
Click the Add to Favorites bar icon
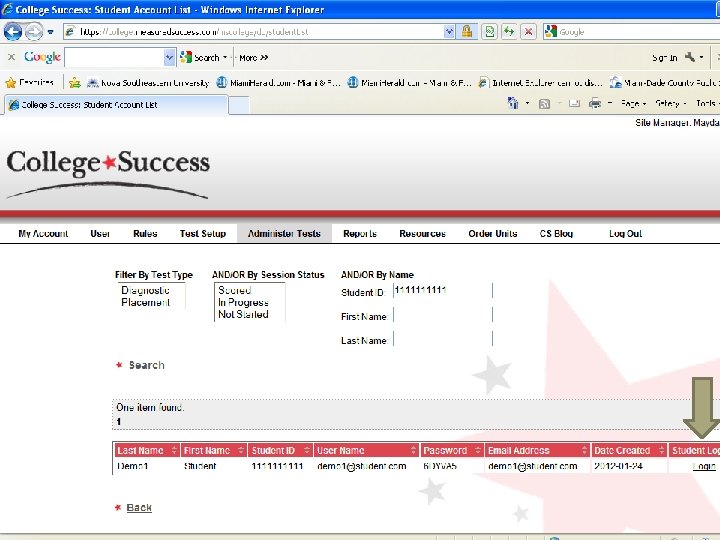click(x=75, y=83)
